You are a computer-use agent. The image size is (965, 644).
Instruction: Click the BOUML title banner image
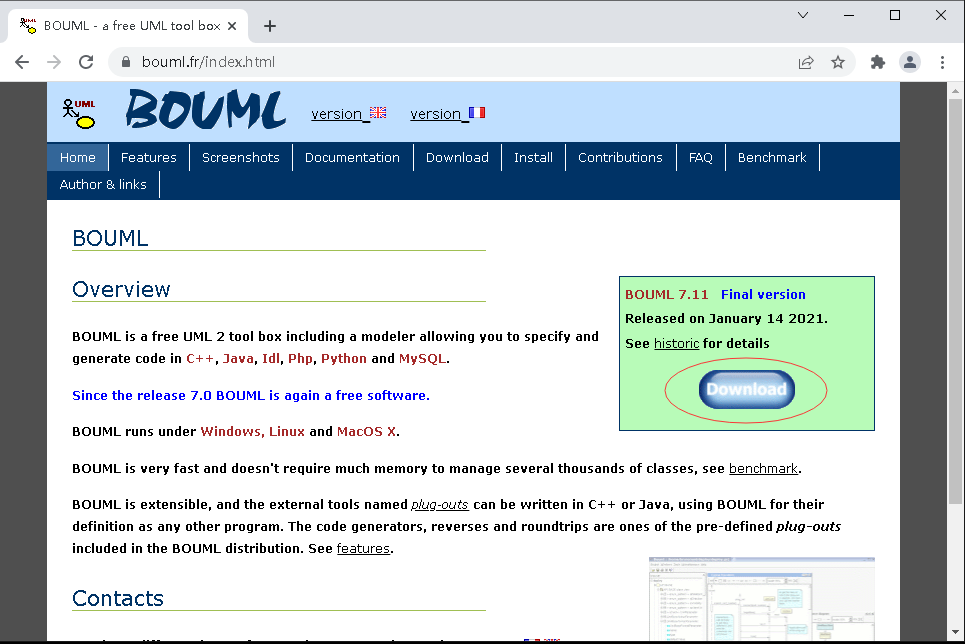click(x=206, y=110)
